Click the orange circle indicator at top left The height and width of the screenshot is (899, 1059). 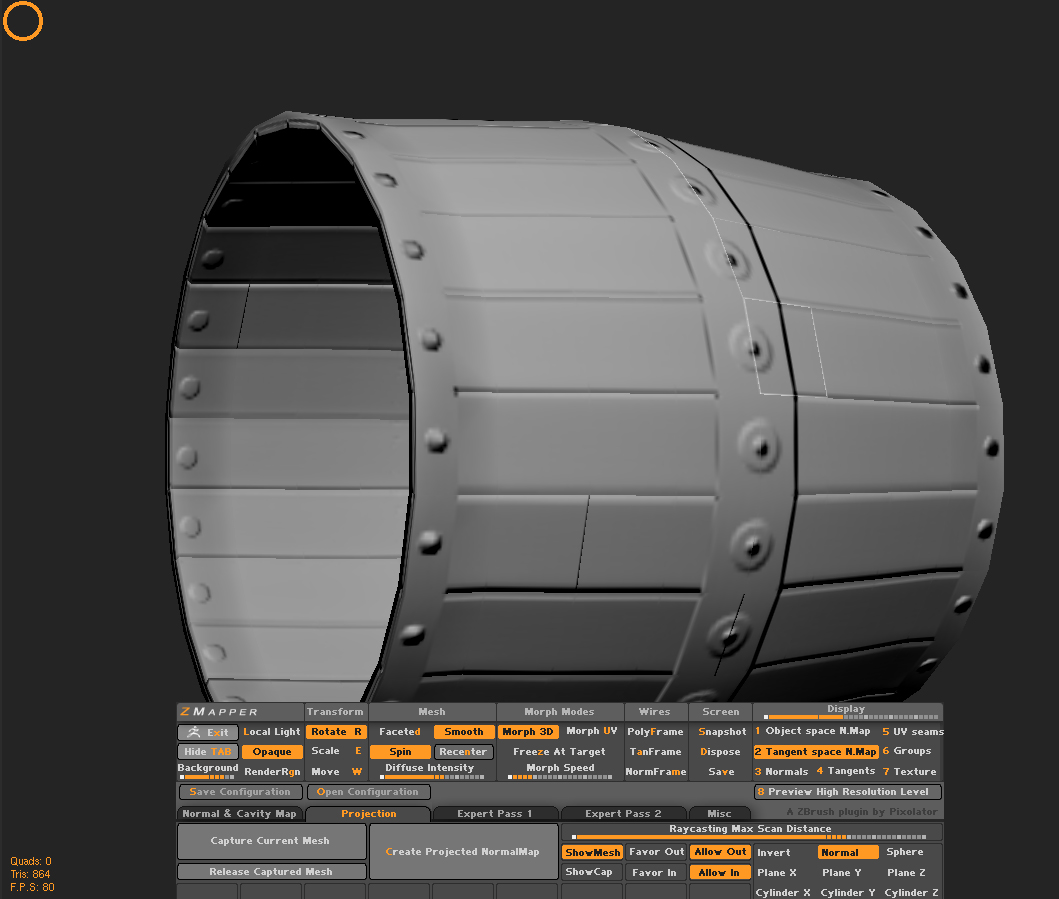(22, 20)
